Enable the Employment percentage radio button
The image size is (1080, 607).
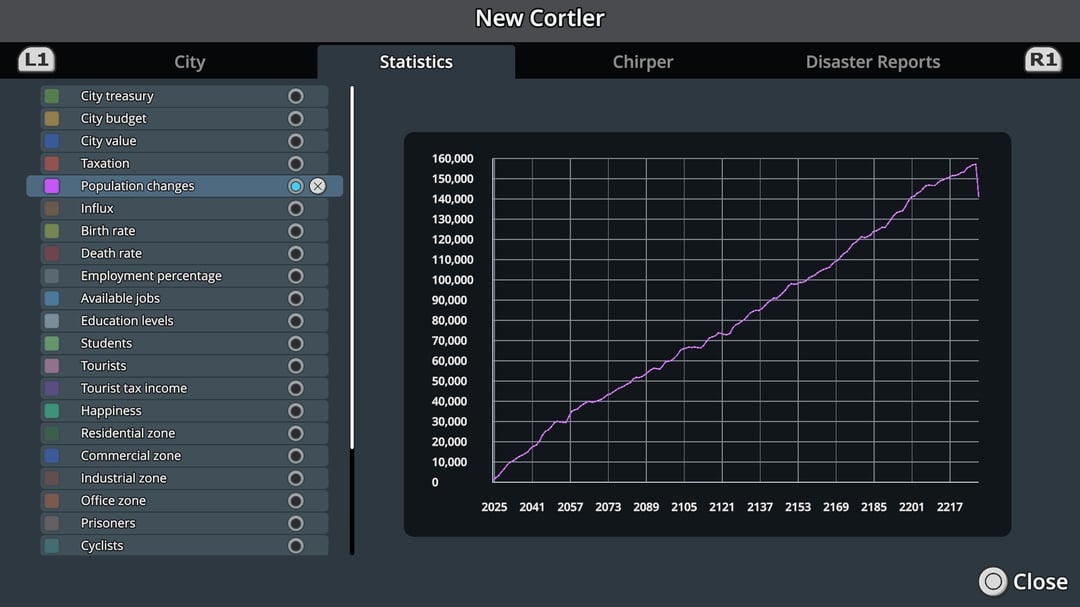pos(295,276)
